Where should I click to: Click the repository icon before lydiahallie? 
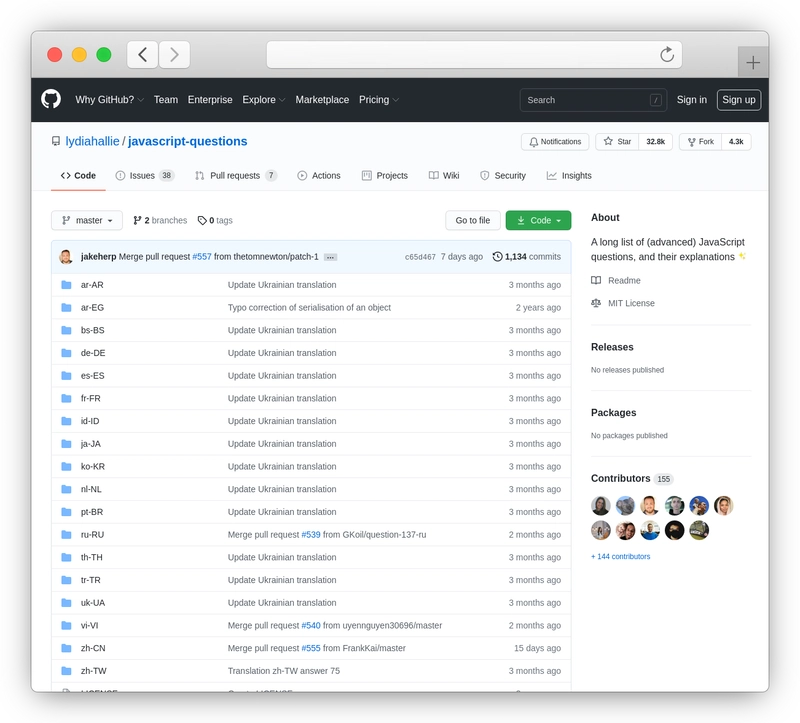pos(56,141)
